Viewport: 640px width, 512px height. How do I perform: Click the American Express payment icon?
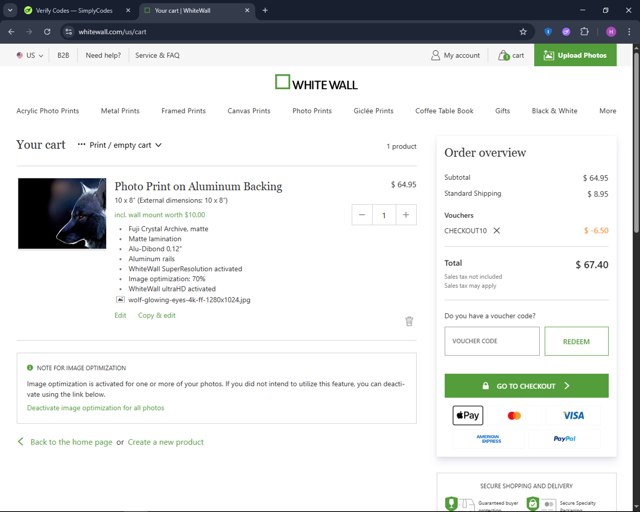click(x=488, y=439)
